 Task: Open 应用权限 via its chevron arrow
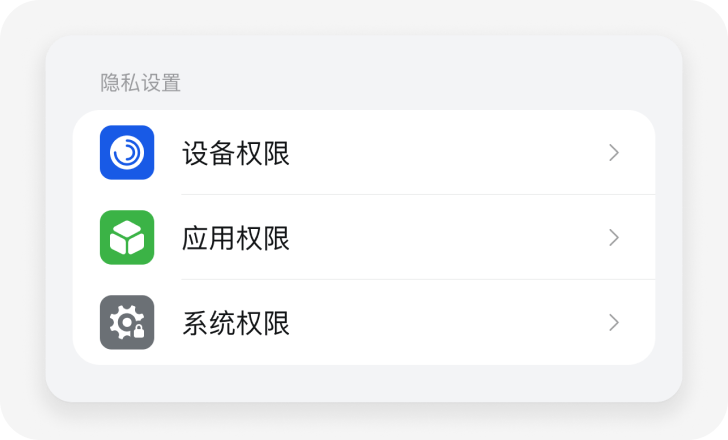click(614, 237)
